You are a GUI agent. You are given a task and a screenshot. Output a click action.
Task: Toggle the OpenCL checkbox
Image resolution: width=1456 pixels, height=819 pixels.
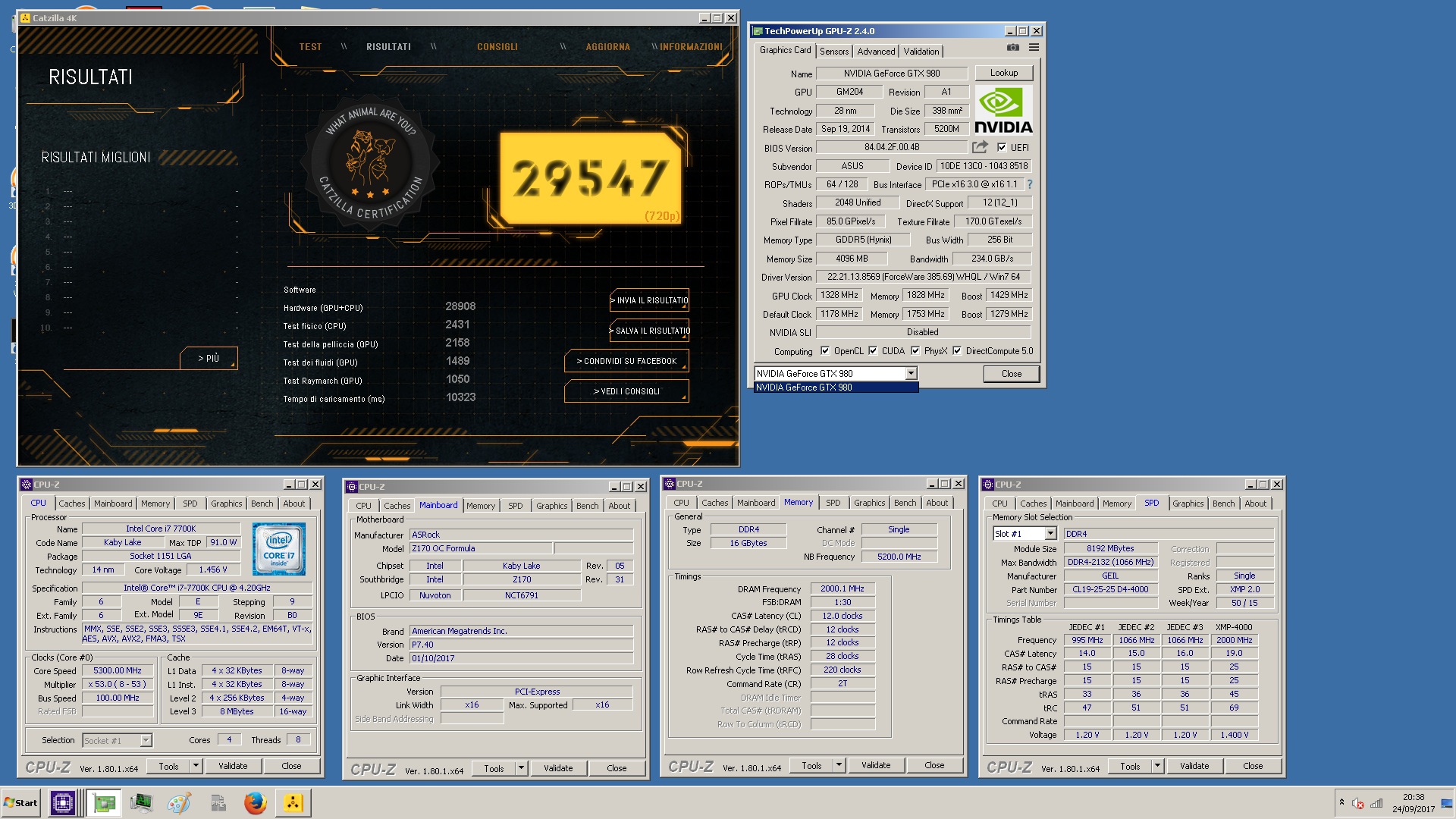point(825,351)
